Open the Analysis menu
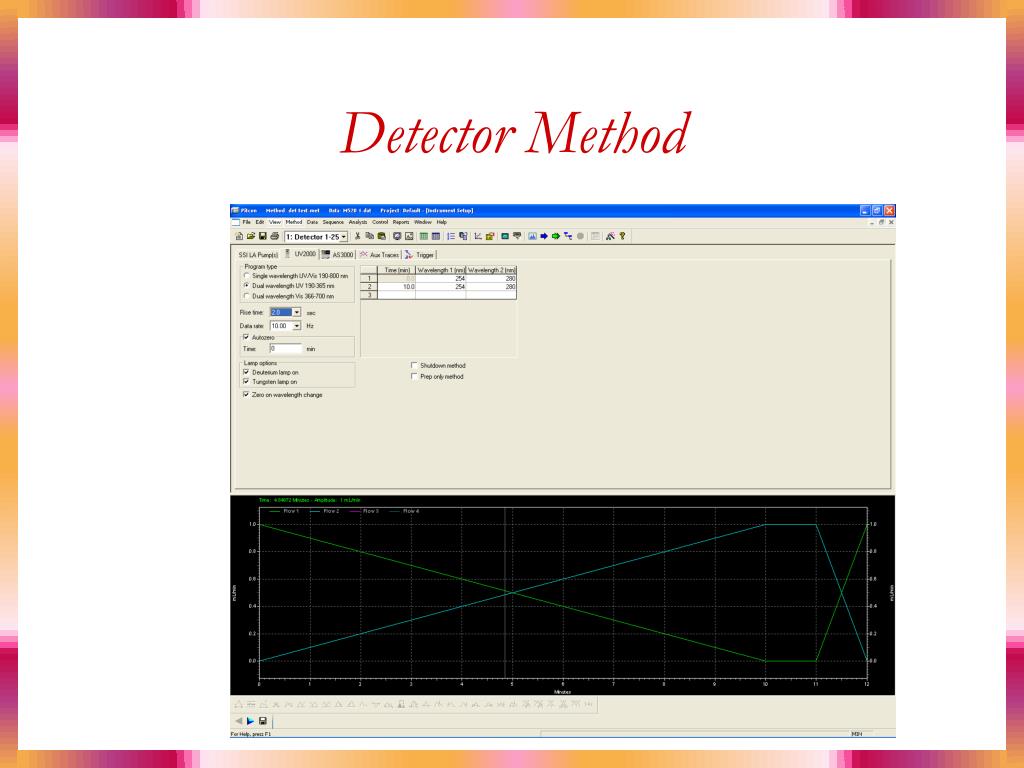 358,222
